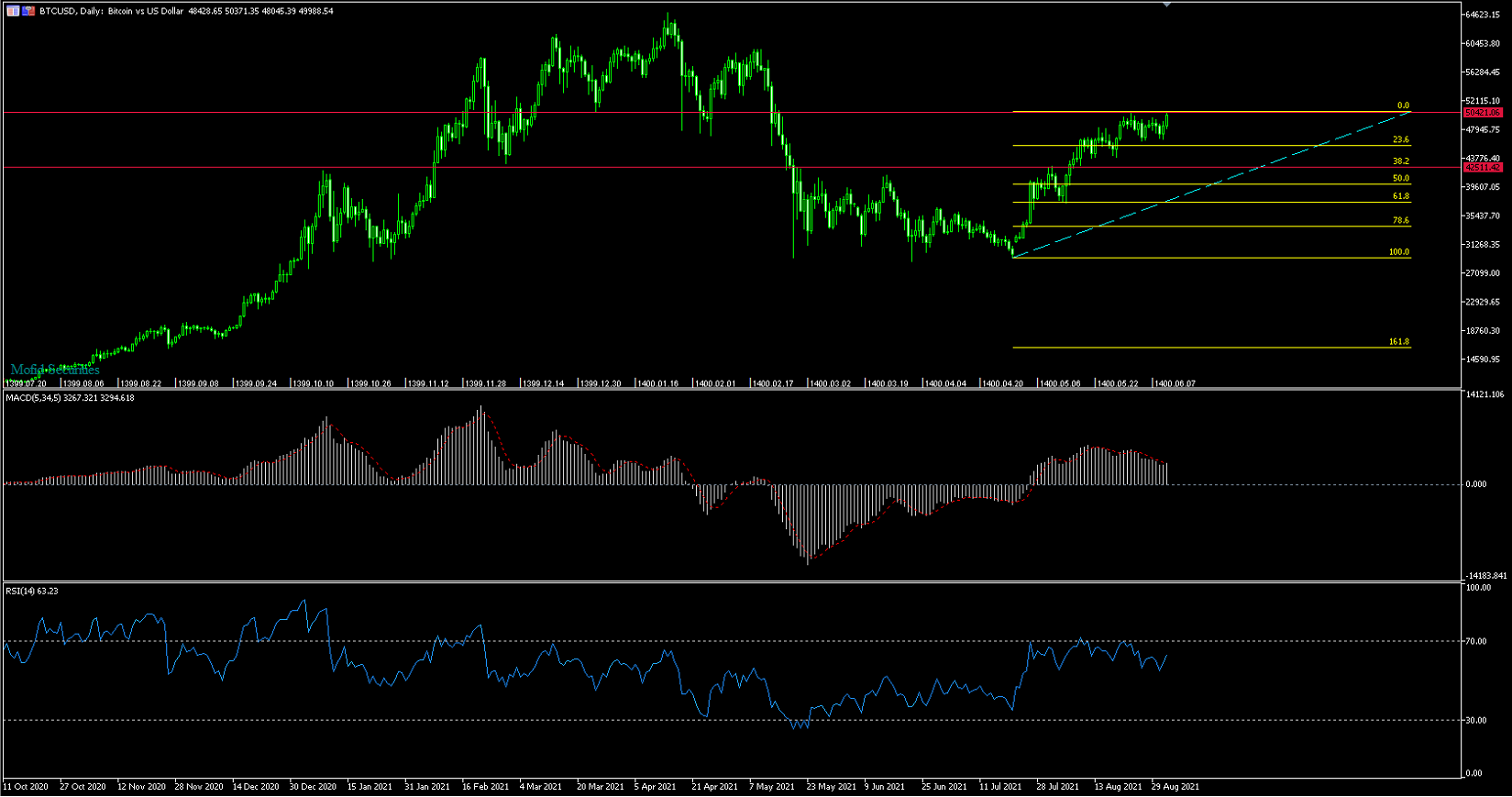Click the Fibonacci 161.8 extension label
This screenshot has height=797, width=1512.
[x=1399, y=341]
